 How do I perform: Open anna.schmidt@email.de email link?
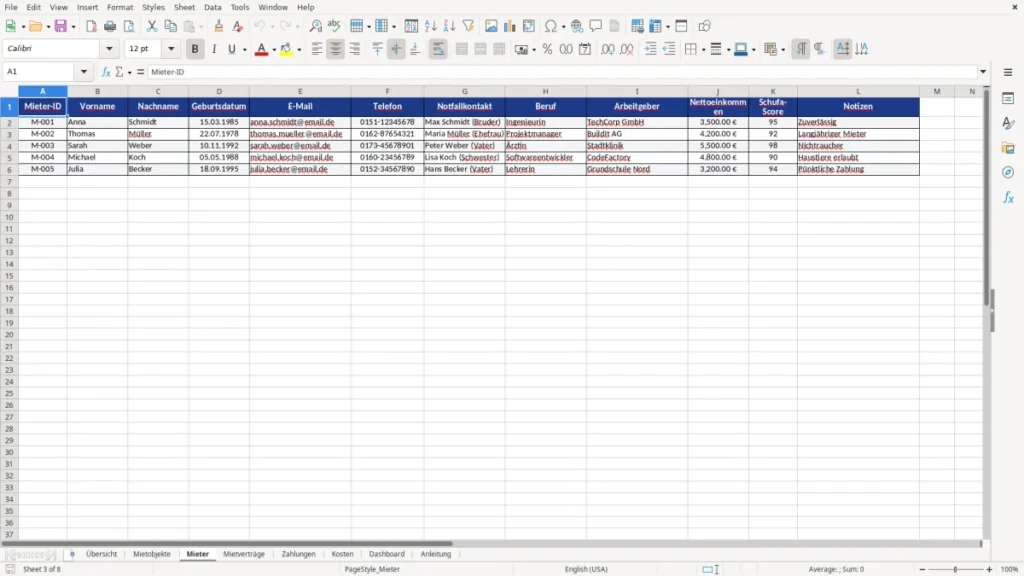tap(292, 122)
